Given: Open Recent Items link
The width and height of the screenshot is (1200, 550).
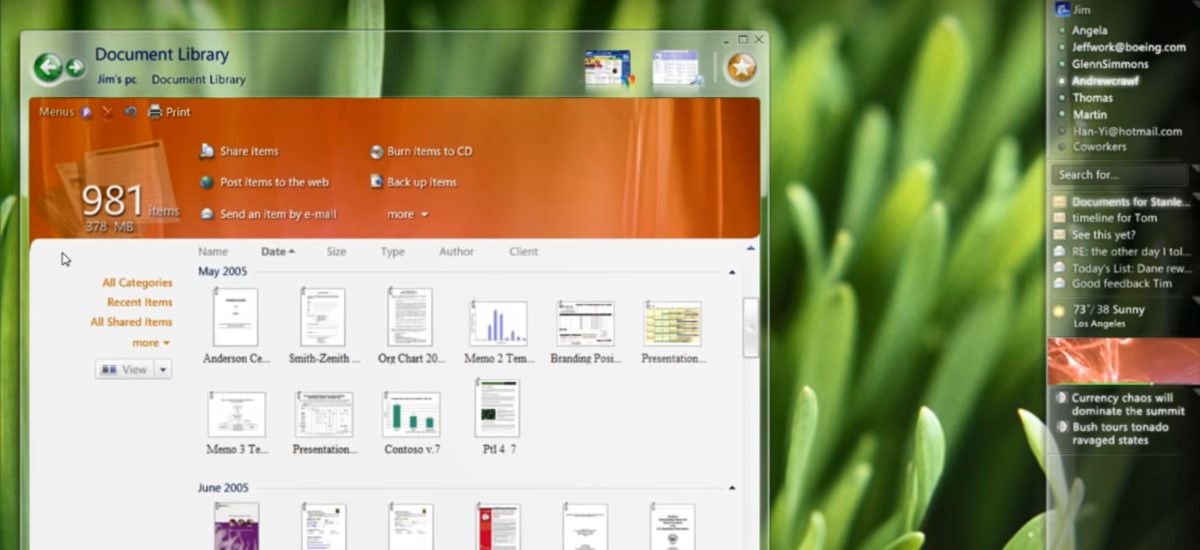Looking at the screenshot, I should [139, 302].
